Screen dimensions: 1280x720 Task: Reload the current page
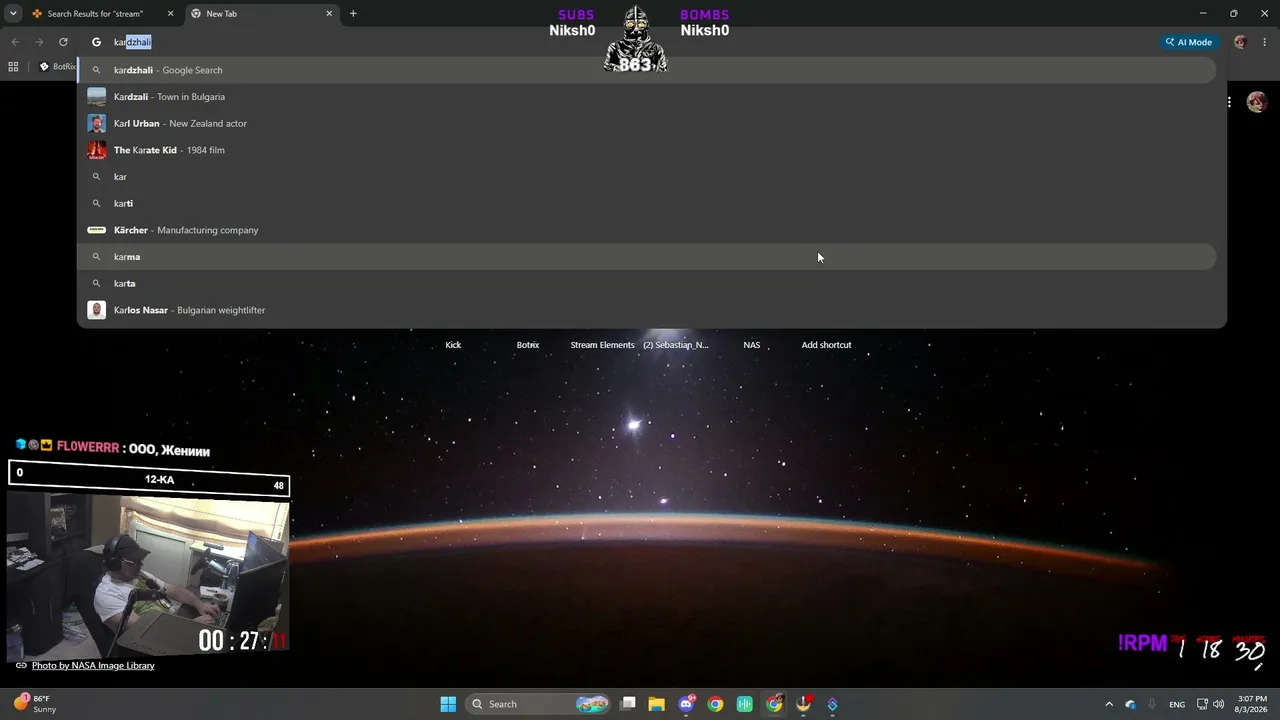point(63,42)
